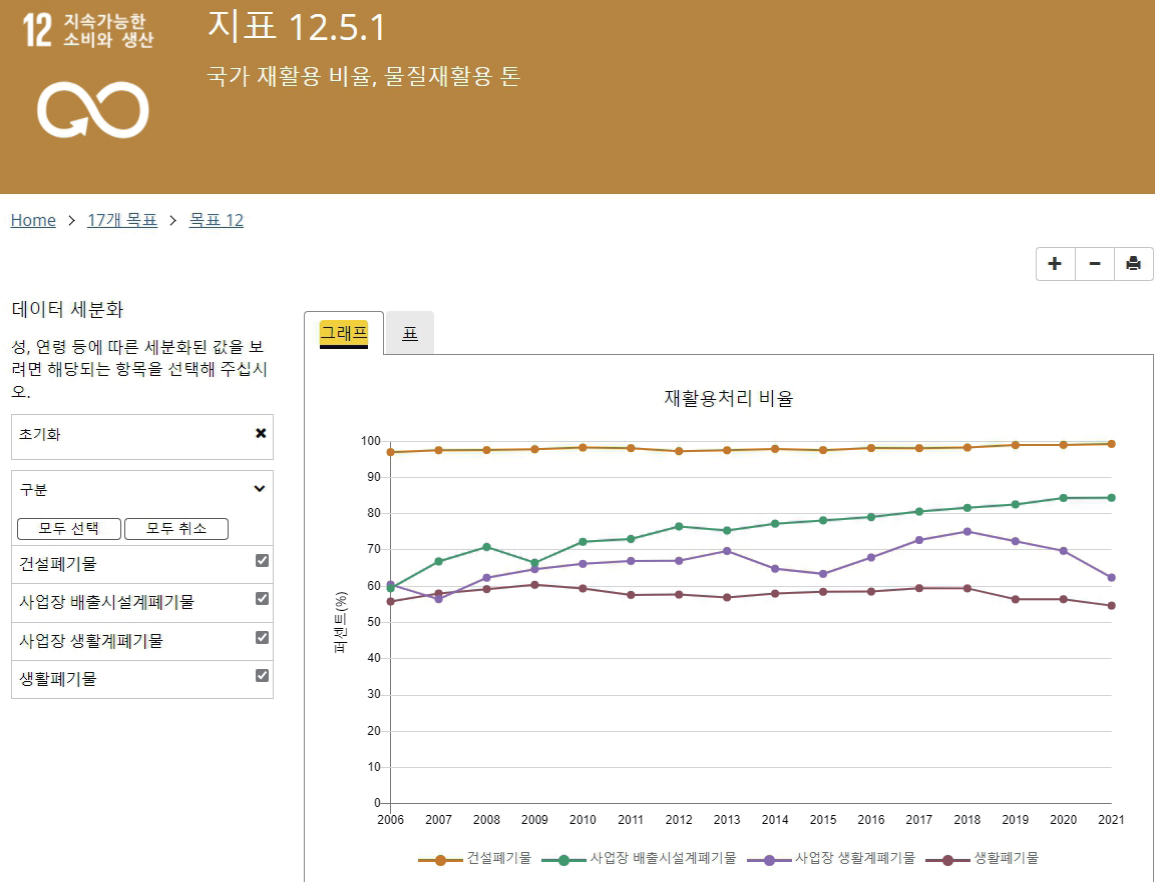Viewport: 1155px width, 882px height.
Task: Select the 그래프 tab
Action: pyautogui.click(x=344, y=333)
